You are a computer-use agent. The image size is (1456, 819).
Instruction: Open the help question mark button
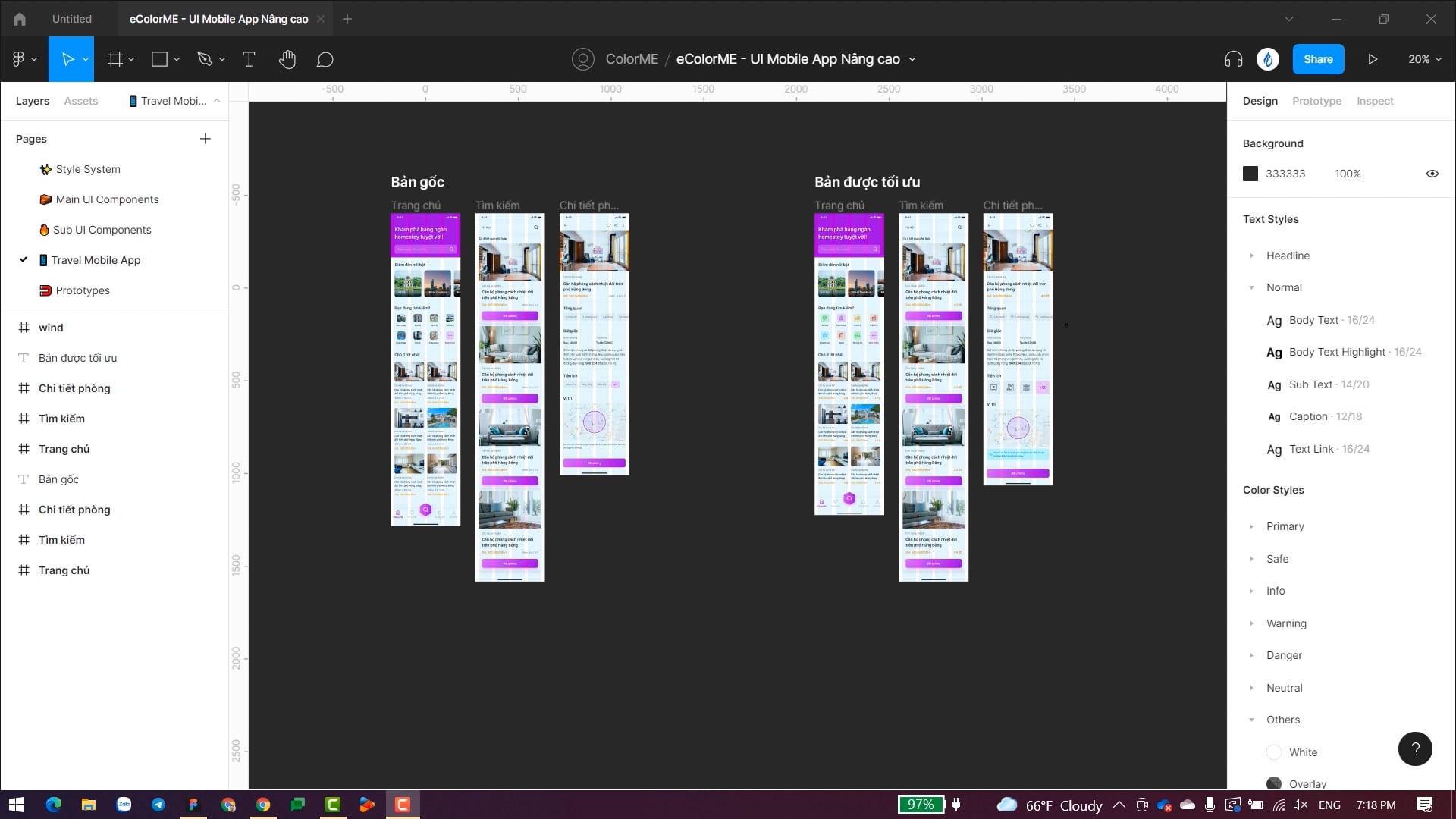coord(1415,749)
